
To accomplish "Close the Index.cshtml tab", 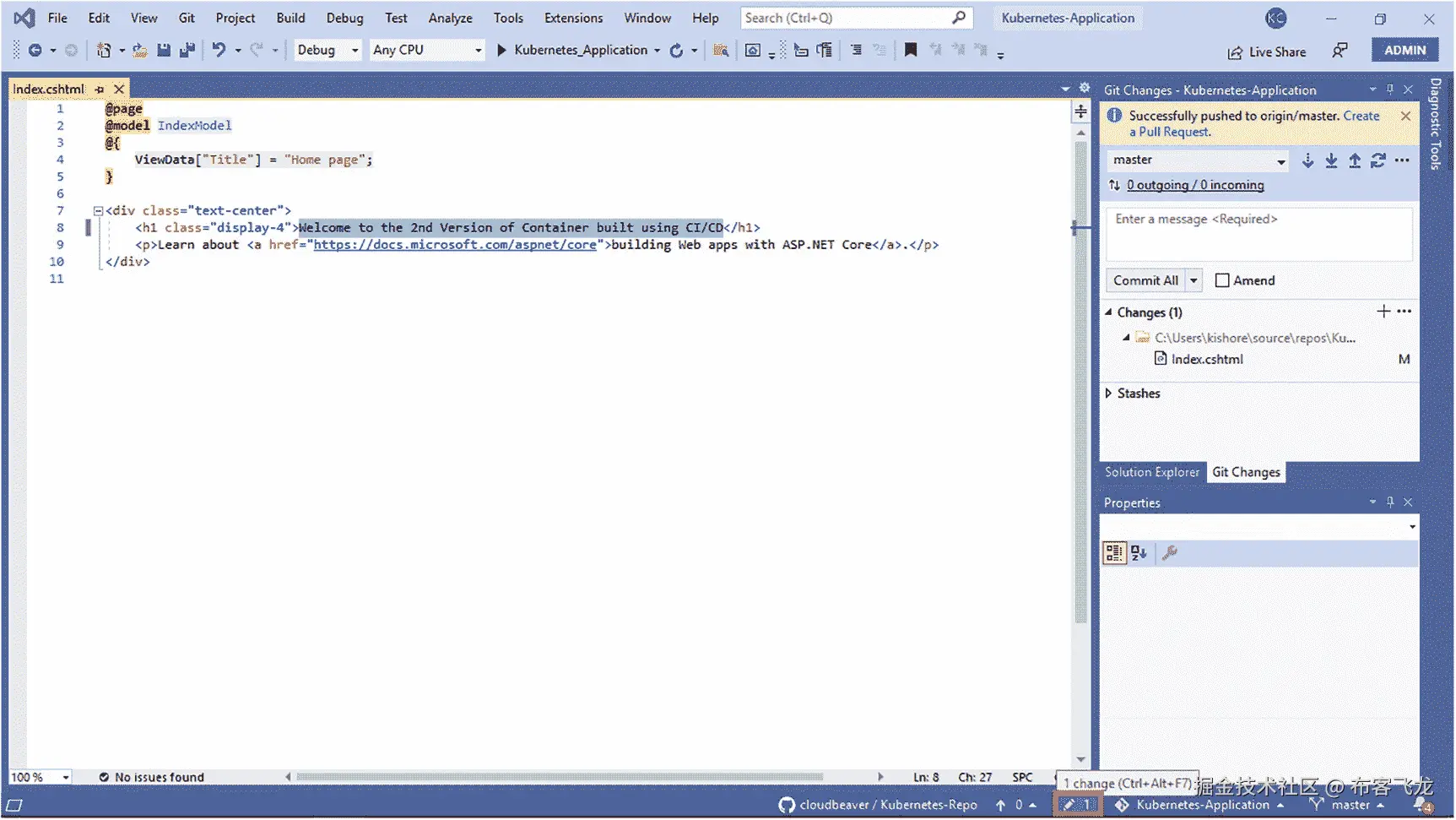I will click(119, 89).
